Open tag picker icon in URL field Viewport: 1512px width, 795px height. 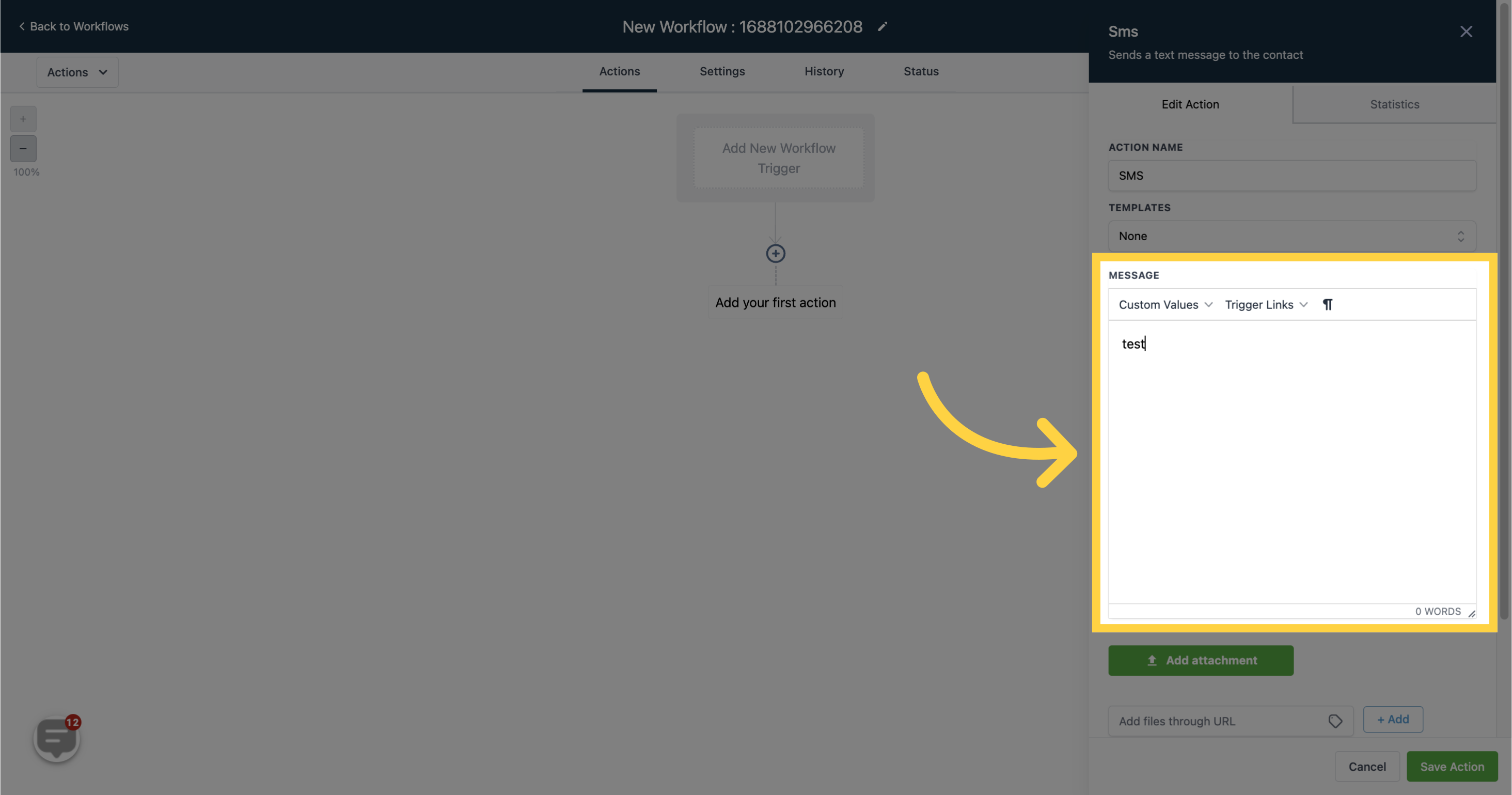(x=1335, y=721)
